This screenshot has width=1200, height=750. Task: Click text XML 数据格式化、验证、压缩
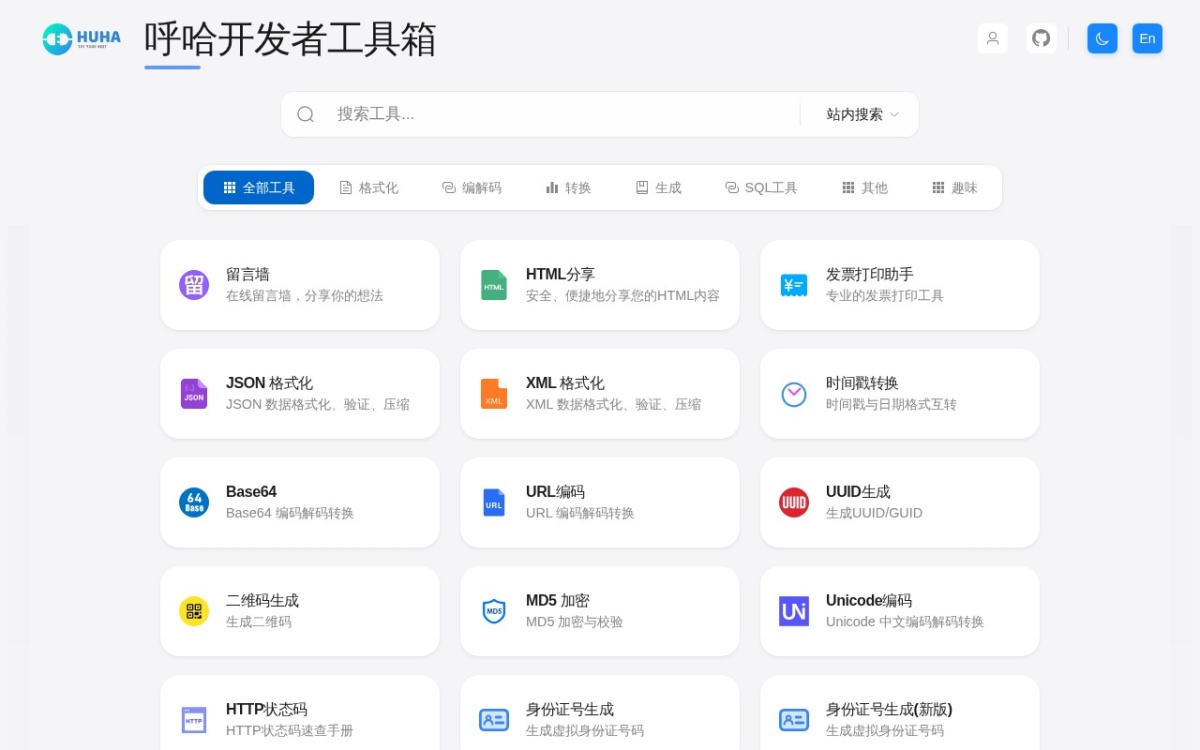[x=614, y=405]
